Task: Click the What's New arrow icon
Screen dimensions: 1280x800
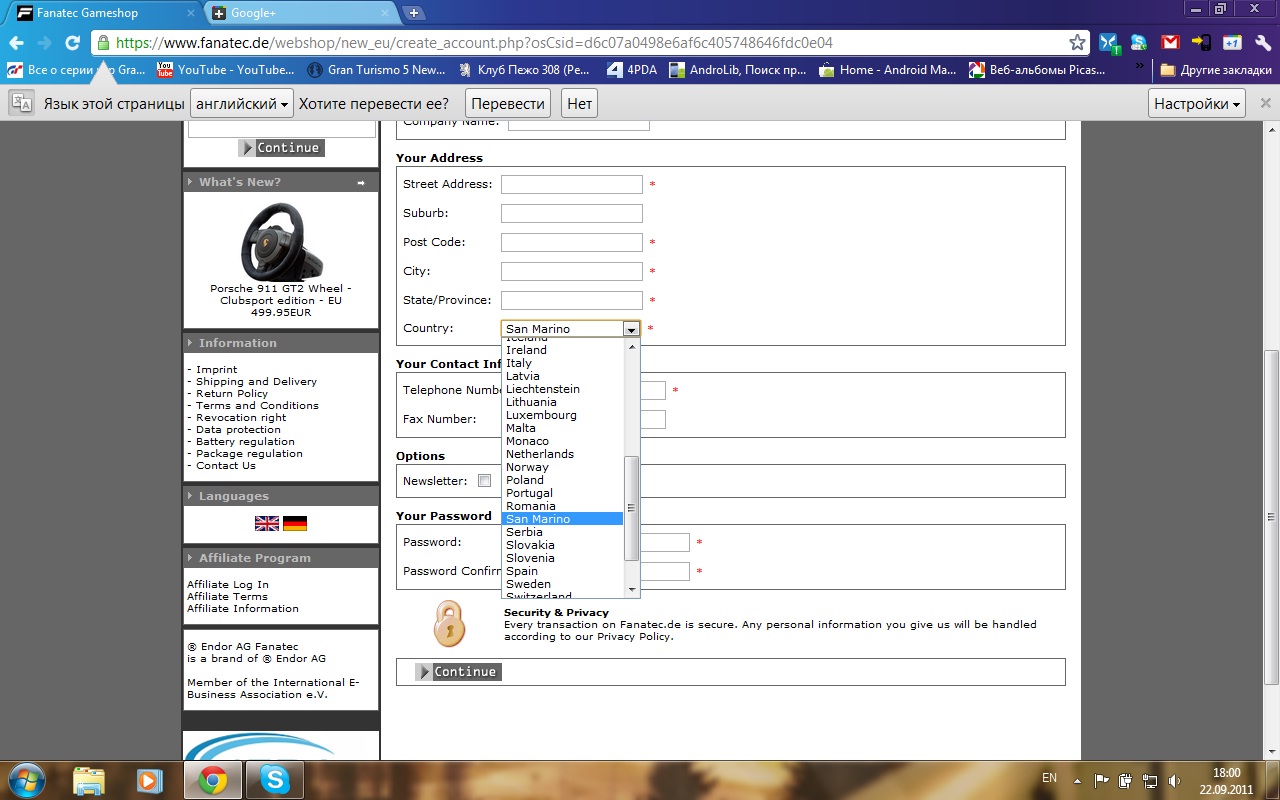Action: pos(361,182)
